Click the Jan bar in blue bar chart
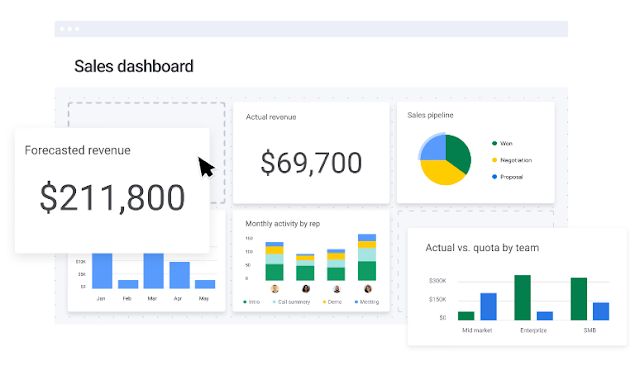Image resolution: width=640 pixels, height=375 pixels. pos(102,271)
